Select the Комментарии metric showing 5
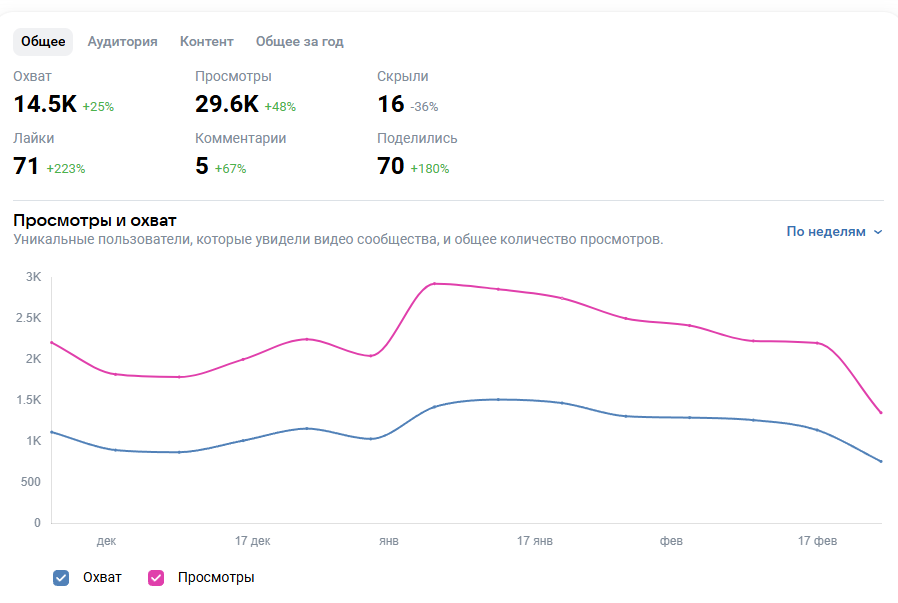 [202, 166]
